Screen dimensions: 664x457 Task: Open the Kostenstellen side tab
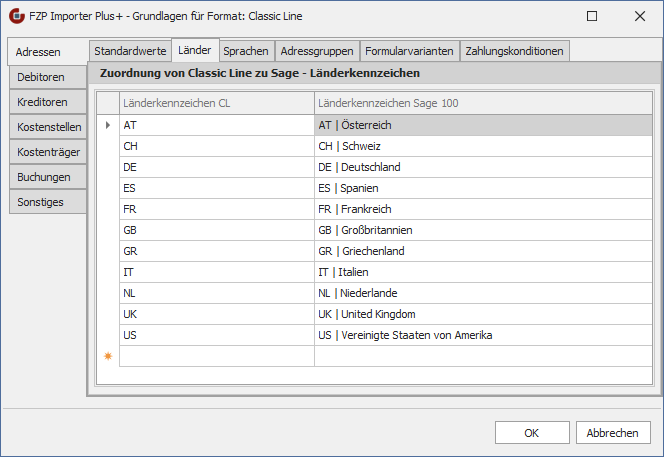47,127
